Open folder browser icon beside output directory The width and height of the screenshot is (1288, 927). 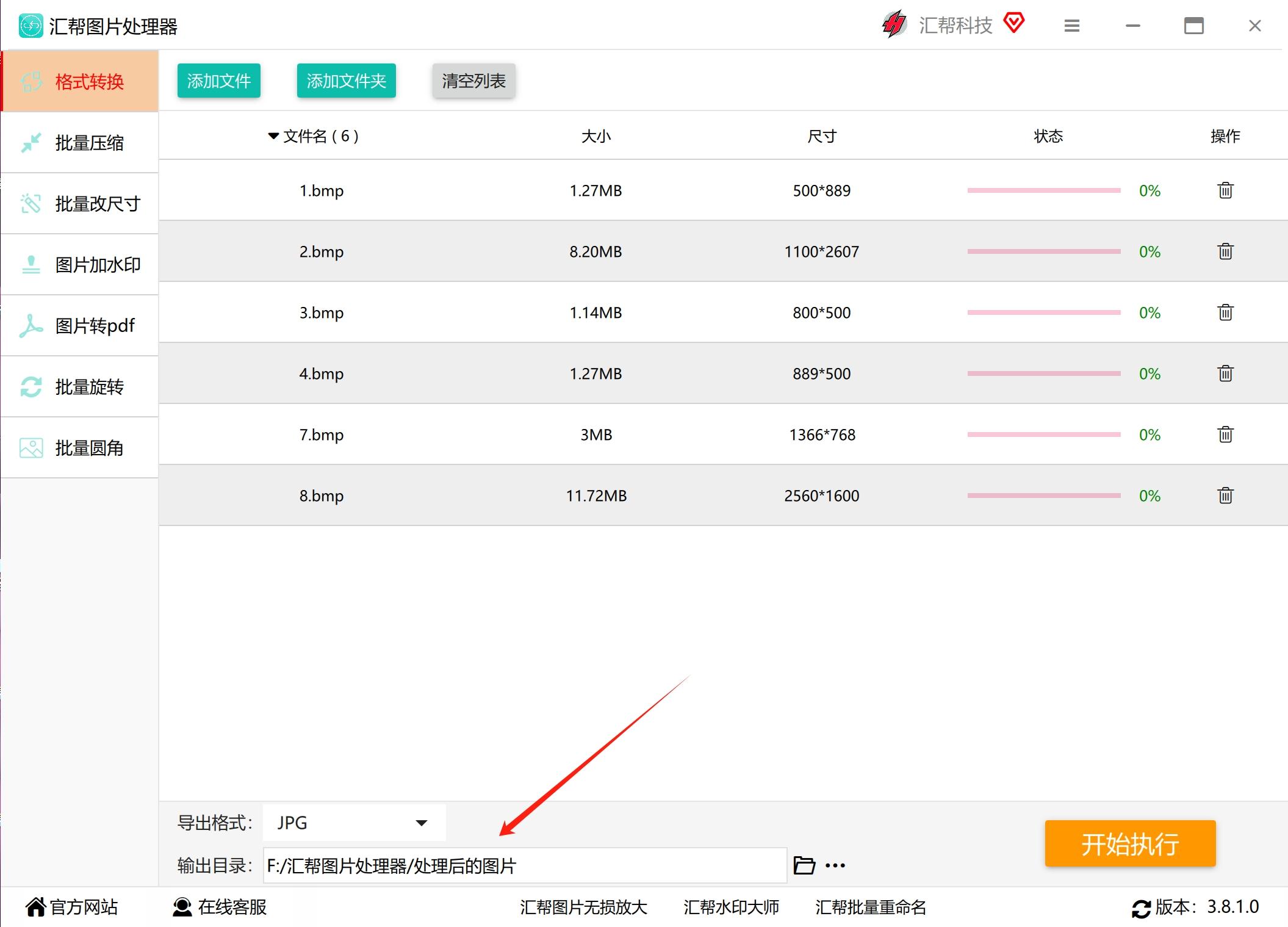coord(805,865)
